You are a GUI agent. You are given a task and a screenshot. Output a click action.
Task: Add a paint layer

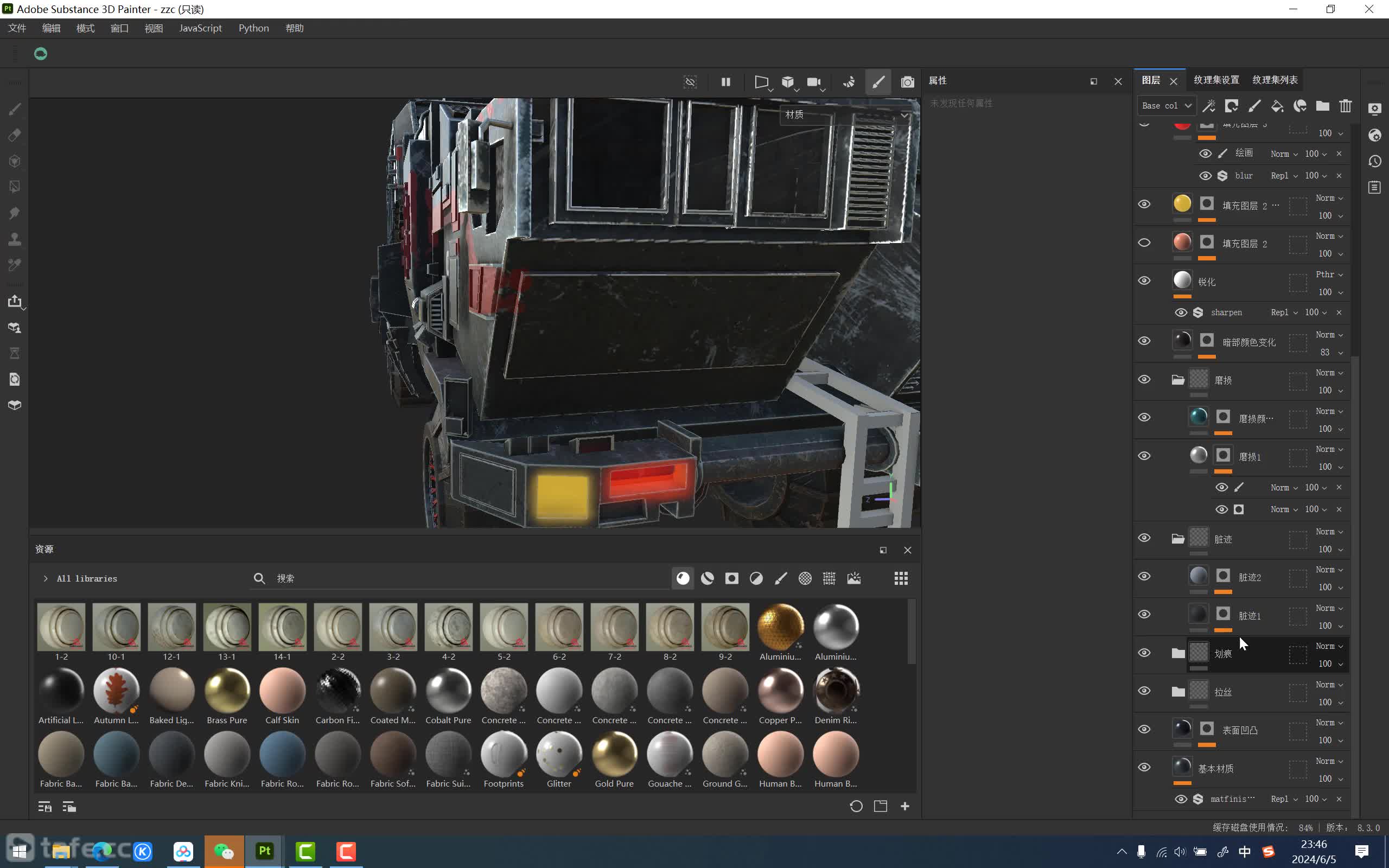1254,106
